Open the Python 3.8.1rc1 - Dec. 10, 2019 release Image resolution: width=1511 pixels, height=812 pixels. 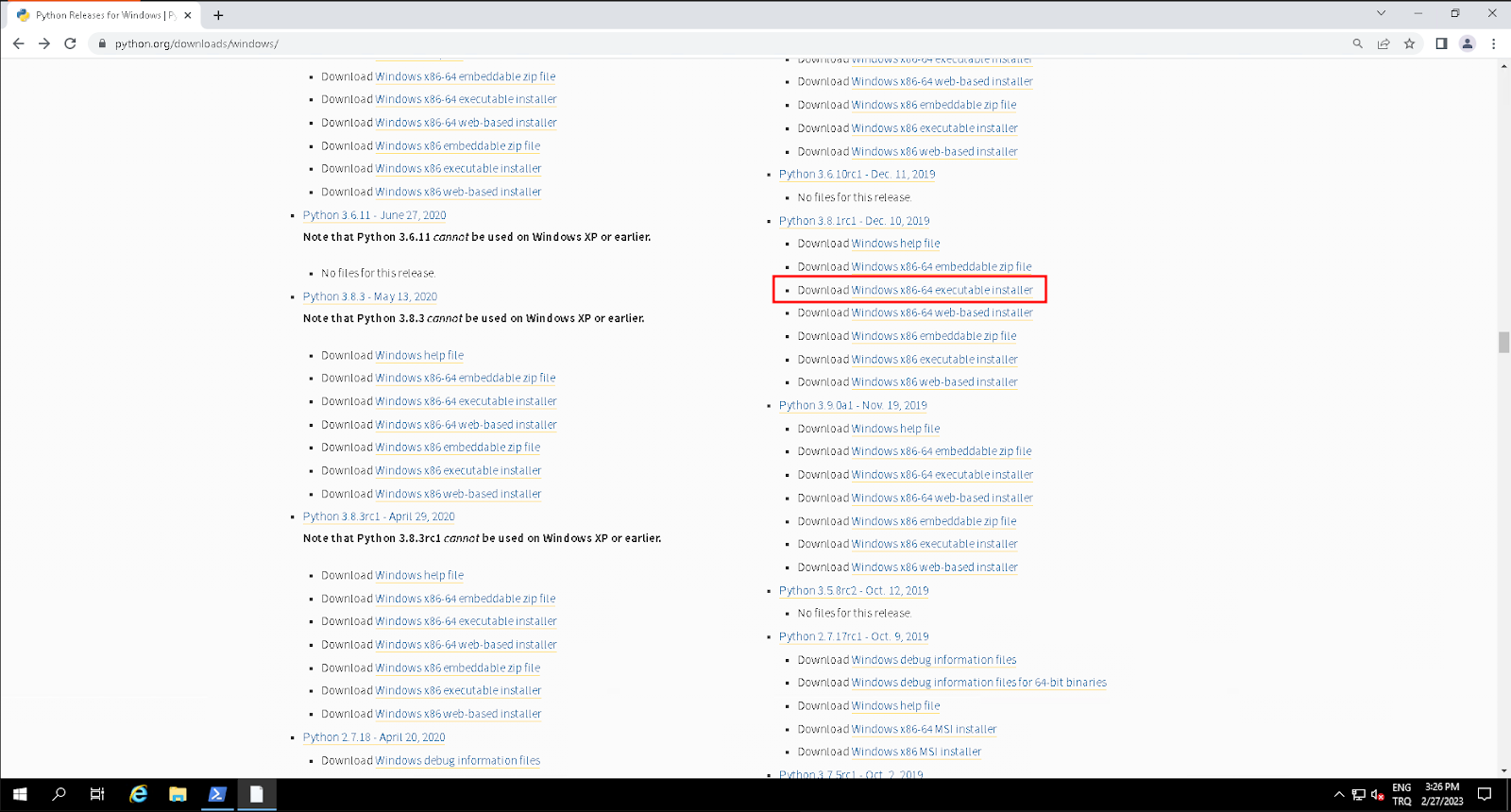pos(854,220)
